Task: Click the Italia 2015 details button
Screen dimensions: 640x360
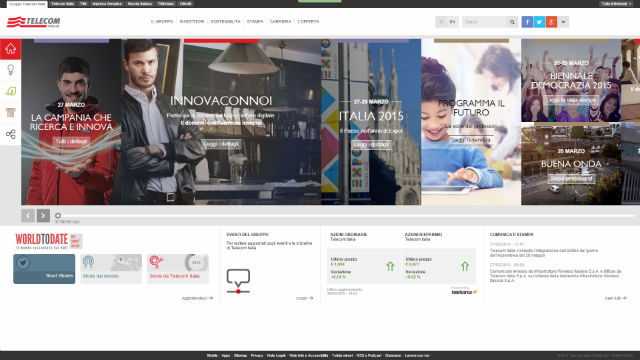Action: click(x=371, y=144)
